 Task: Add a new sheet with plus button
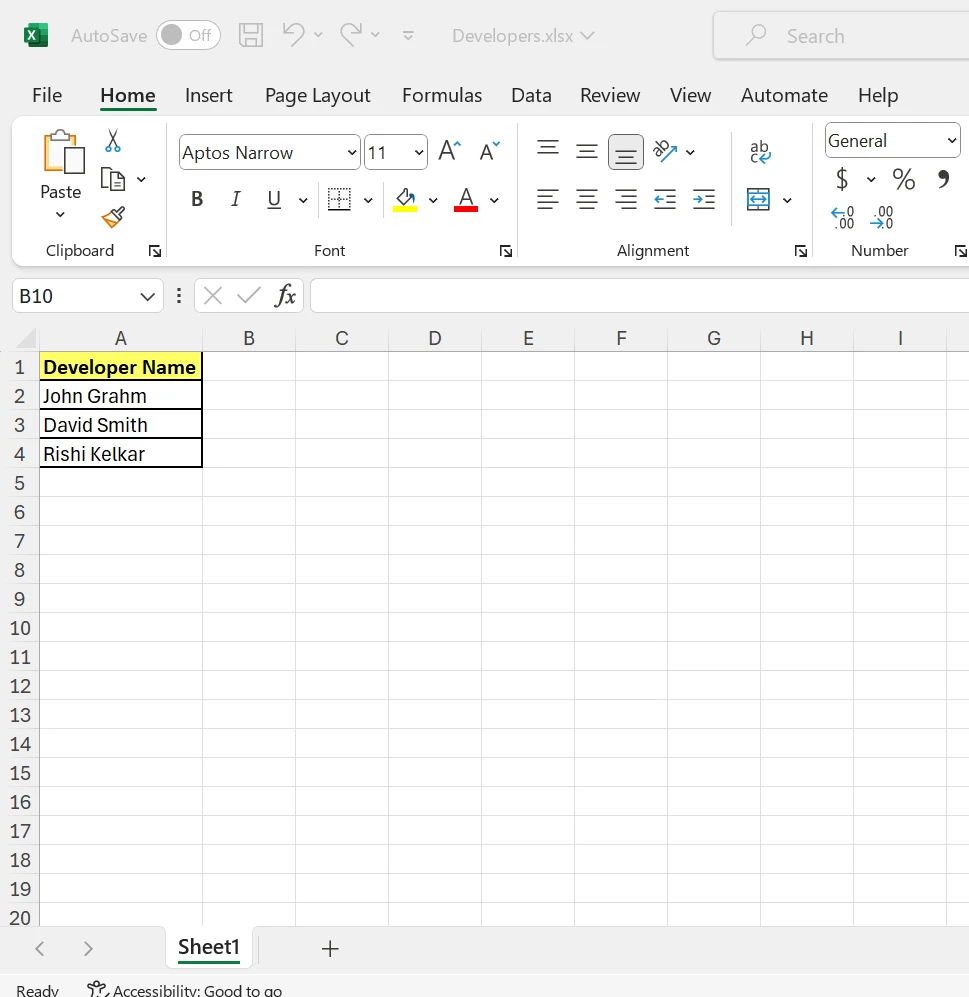pyautogui.click(x=330, y=949)
